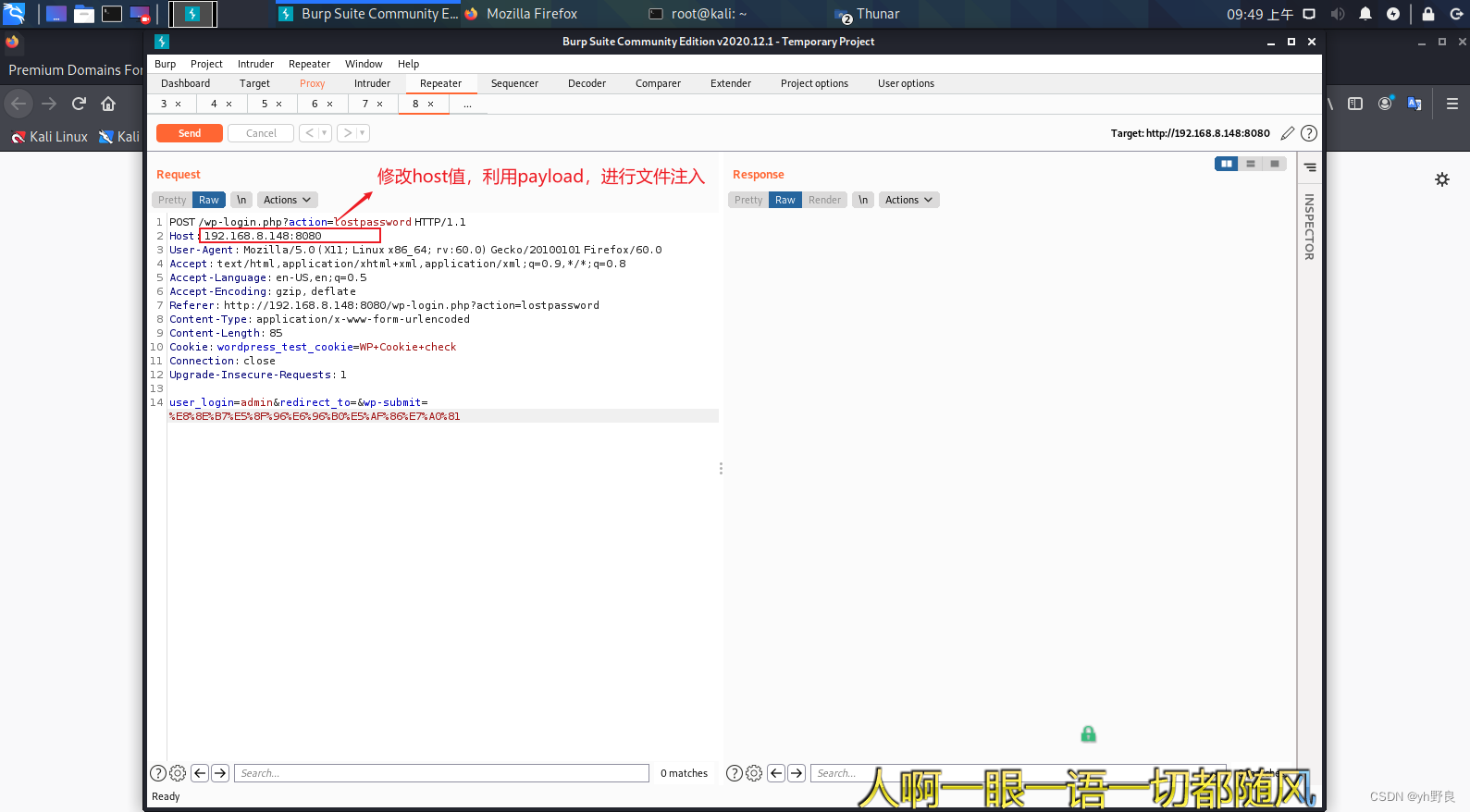
Task: Open the Project menu
Action: 206,64
